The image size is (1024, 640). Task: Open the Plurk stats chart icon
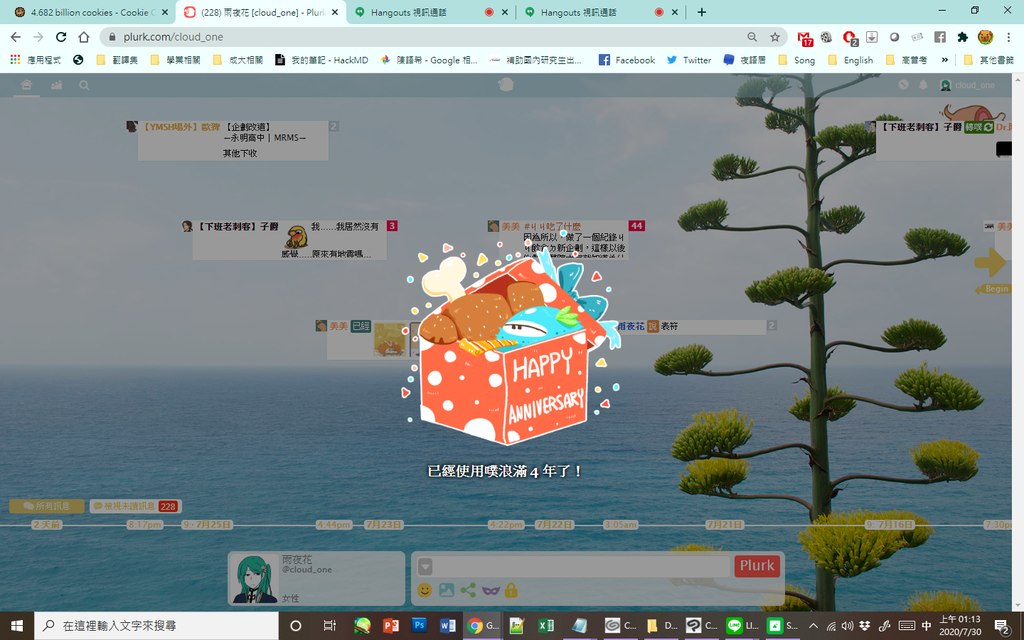tap(57, 85)
